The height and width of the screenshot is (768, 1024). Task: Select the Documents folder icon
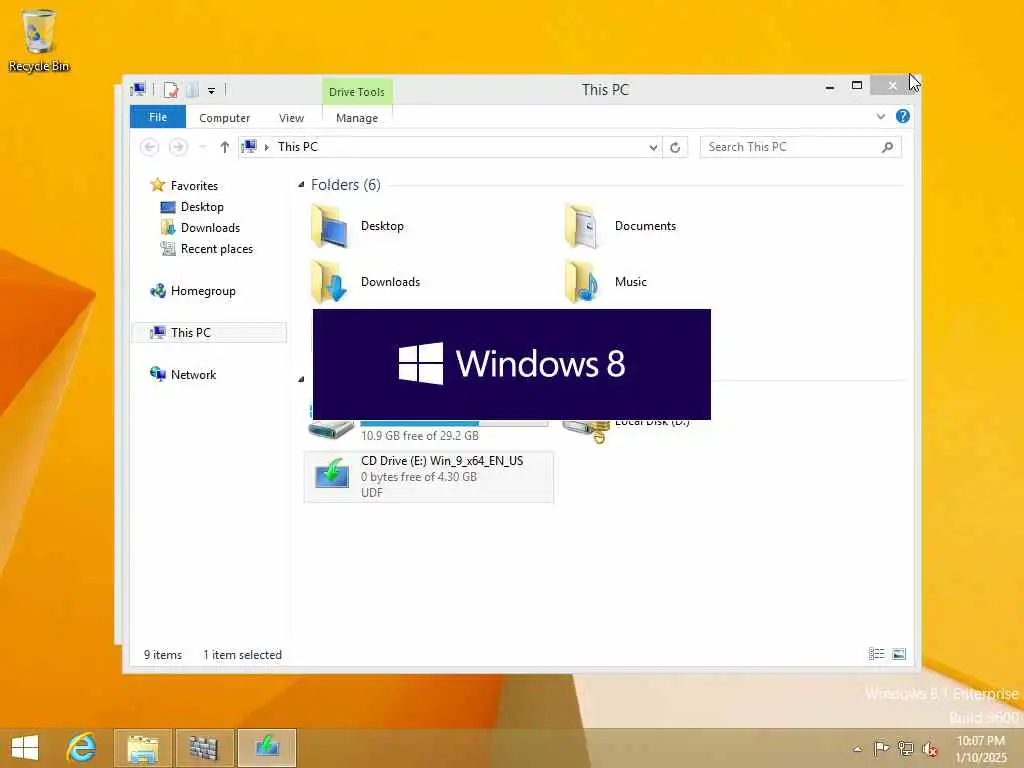click(x=582, y=226)
